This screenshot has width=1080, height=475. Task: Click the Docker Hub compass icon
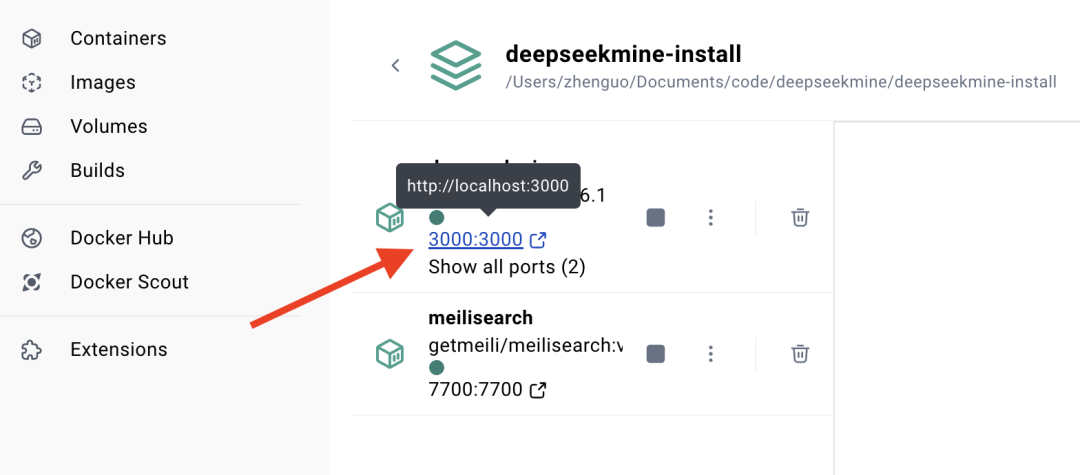point(32,238)
